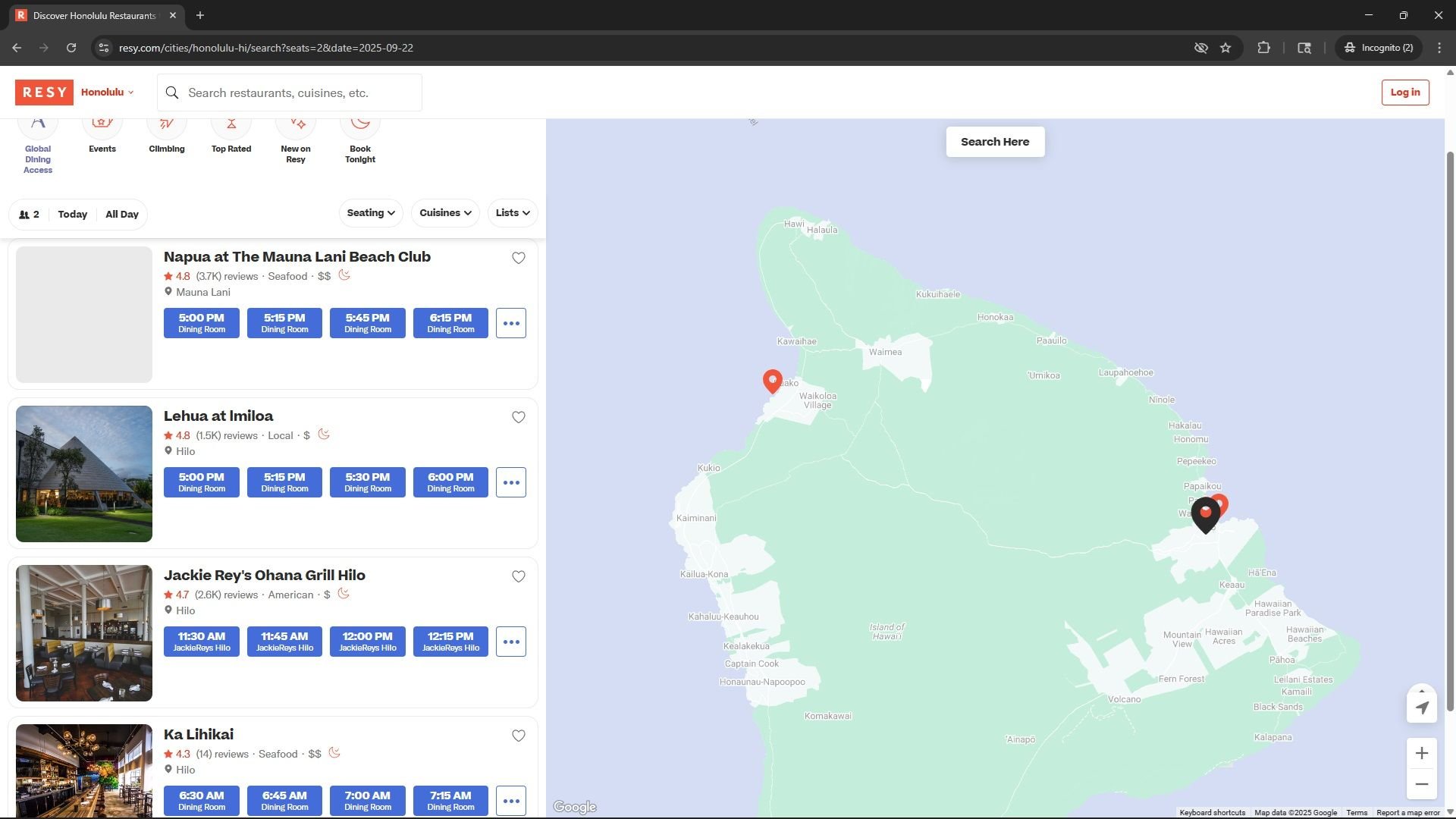Image resolution: width=1456 pixels, height=819 pixels.
Task: Click the Log in button
Action: (x=1405, y=93)
